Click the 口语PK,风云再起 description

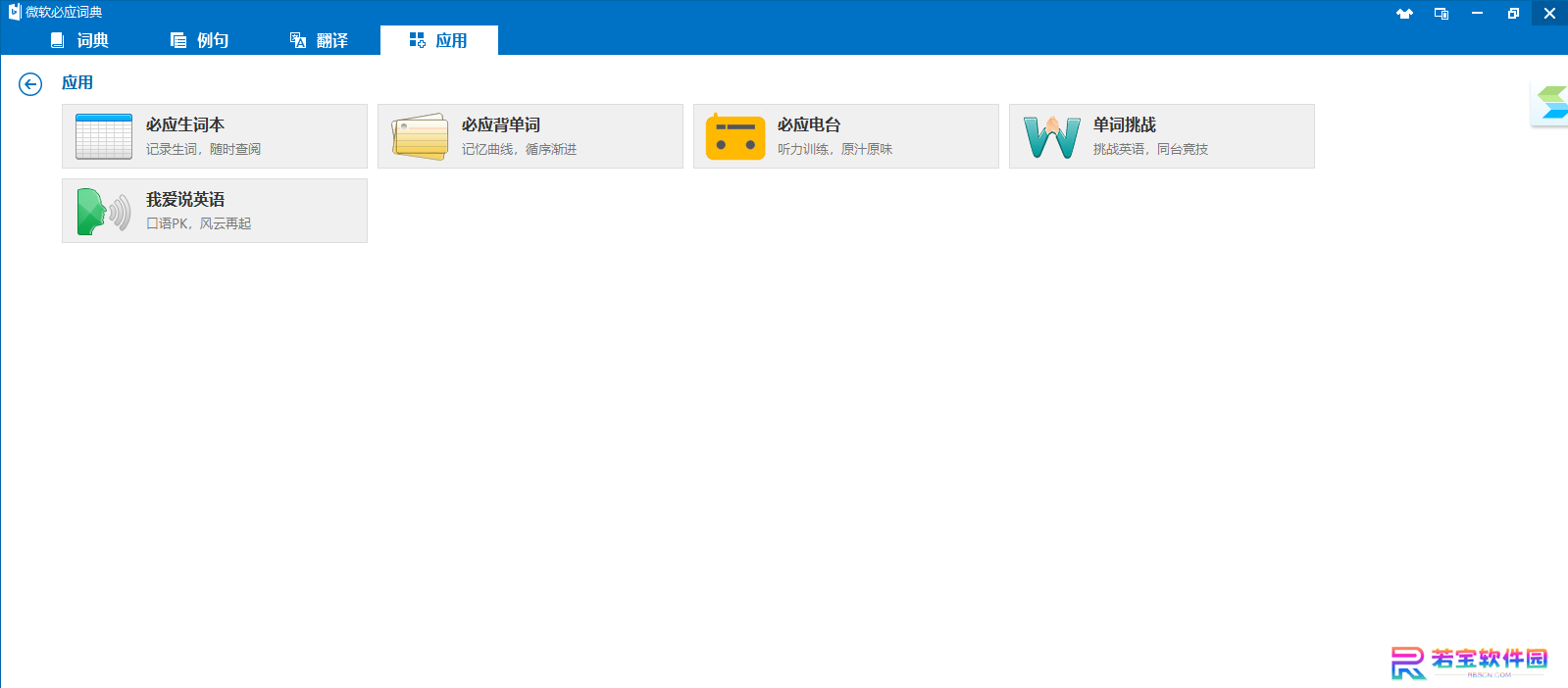[199, 223]
